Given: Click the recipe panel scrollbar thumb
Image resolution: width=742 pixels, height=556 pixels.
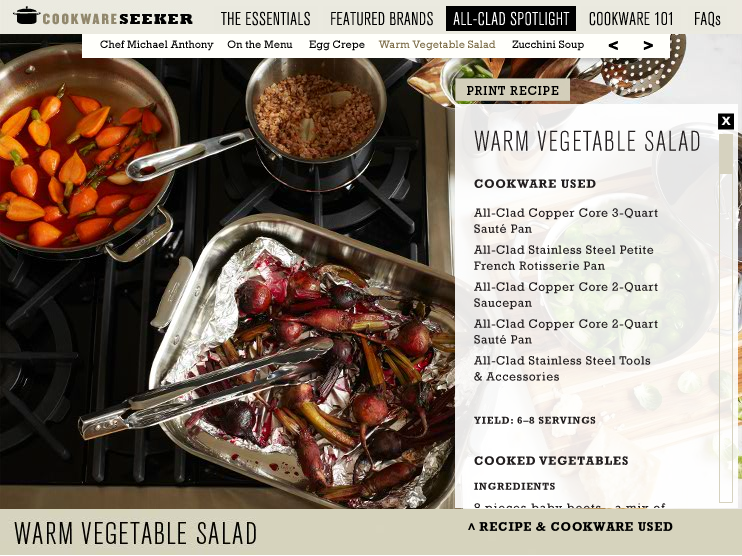Looking at the screenshot, I should pyautogui.click(x=725, y=154).
